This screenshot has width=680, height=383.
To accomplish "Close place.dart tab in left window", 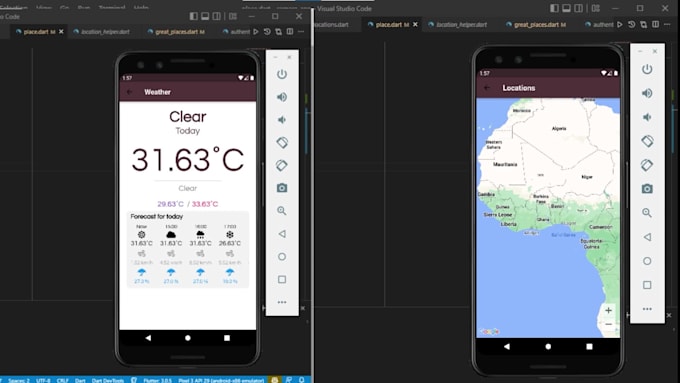I will (x=61, y=32).
